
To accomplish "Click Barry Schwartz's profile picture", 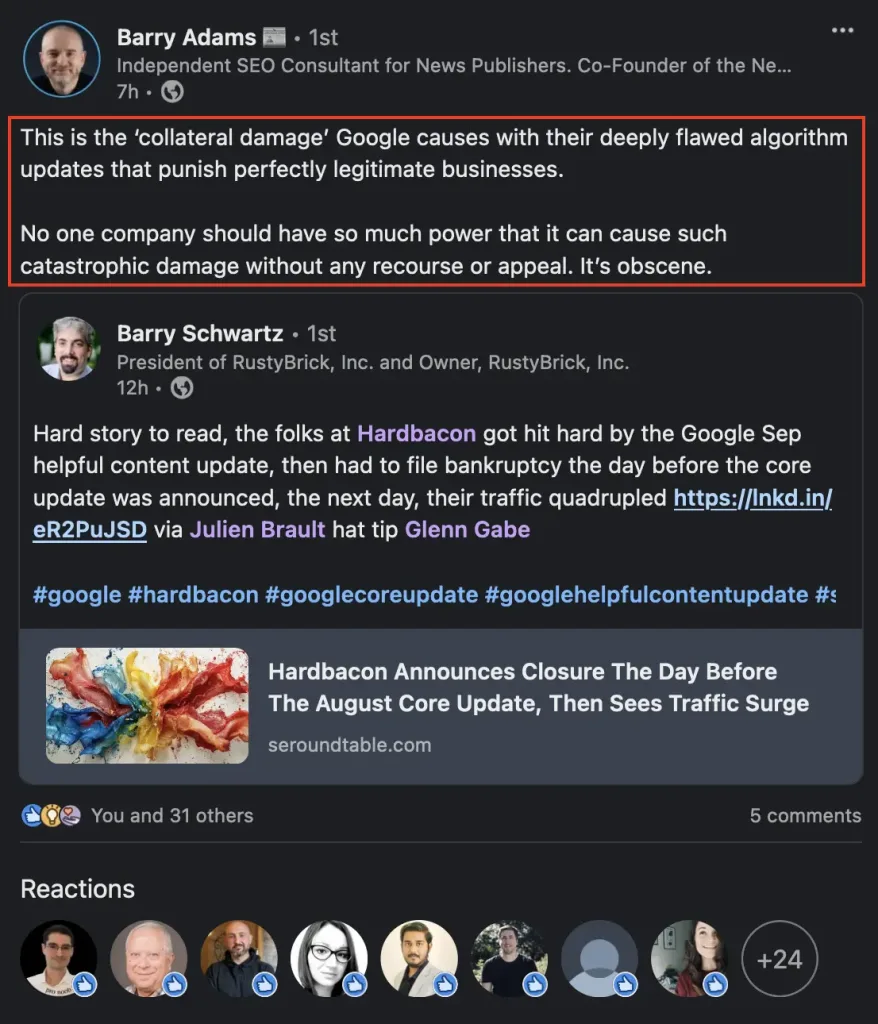I will point(69,349).
